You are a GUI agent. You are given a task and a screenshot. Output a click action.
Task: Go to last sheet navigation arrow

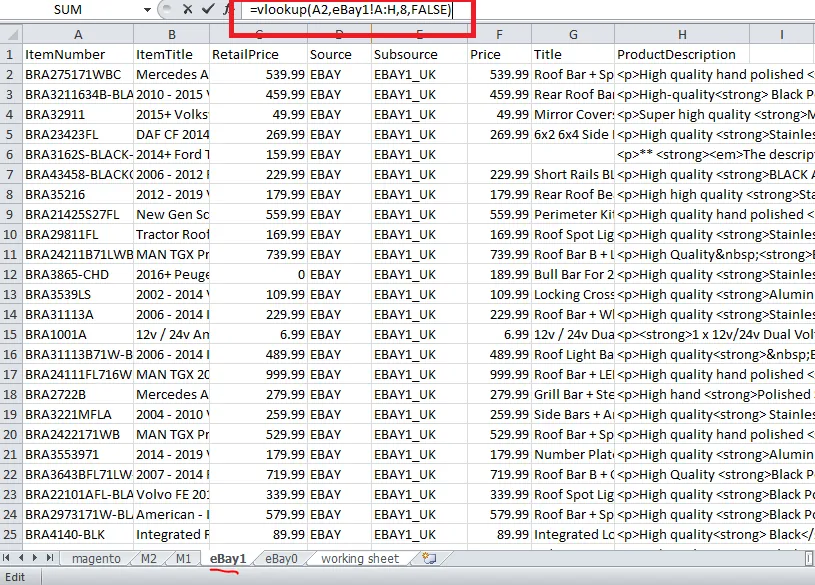point(49,558)
